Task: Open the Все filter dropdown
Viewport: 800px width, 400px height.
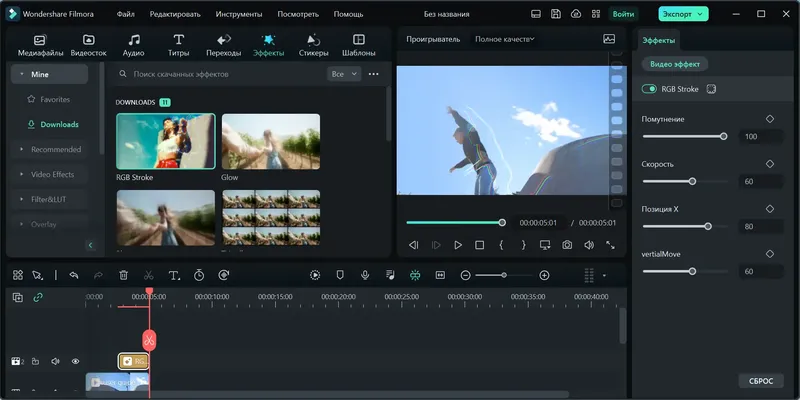Action: click(x=343, y=74)
